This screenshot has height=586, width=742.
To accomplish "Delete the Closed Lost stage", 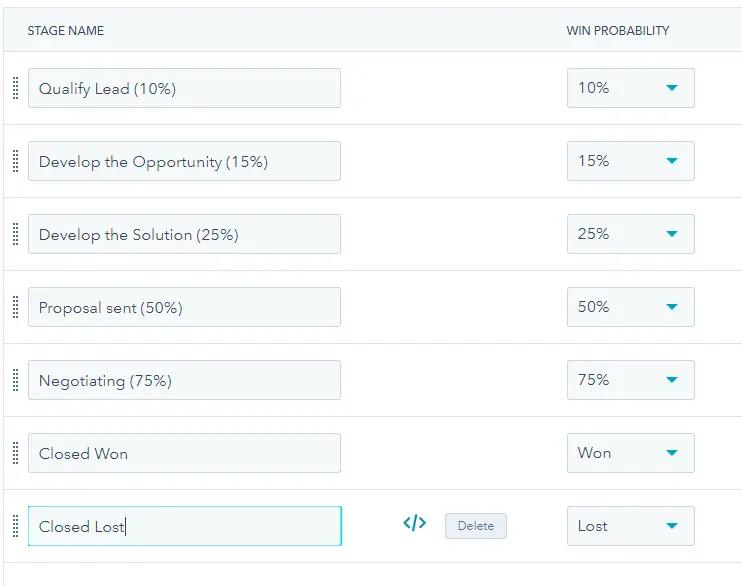I will [476, 526].
